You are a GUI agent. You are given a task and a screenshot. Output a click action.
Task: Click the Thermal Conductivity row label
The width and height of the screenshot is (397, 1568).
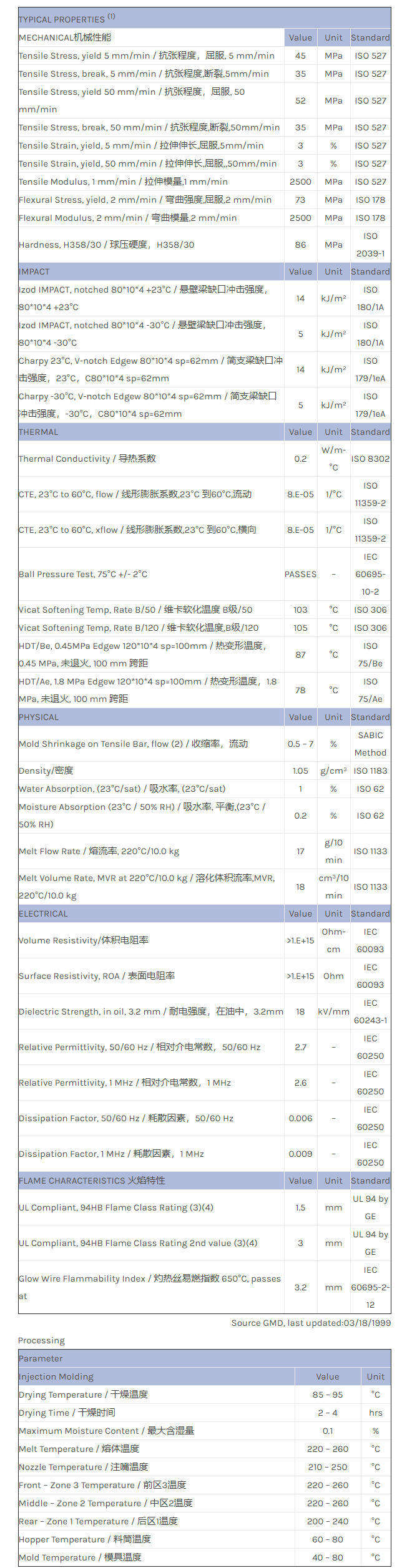point(87,459)
